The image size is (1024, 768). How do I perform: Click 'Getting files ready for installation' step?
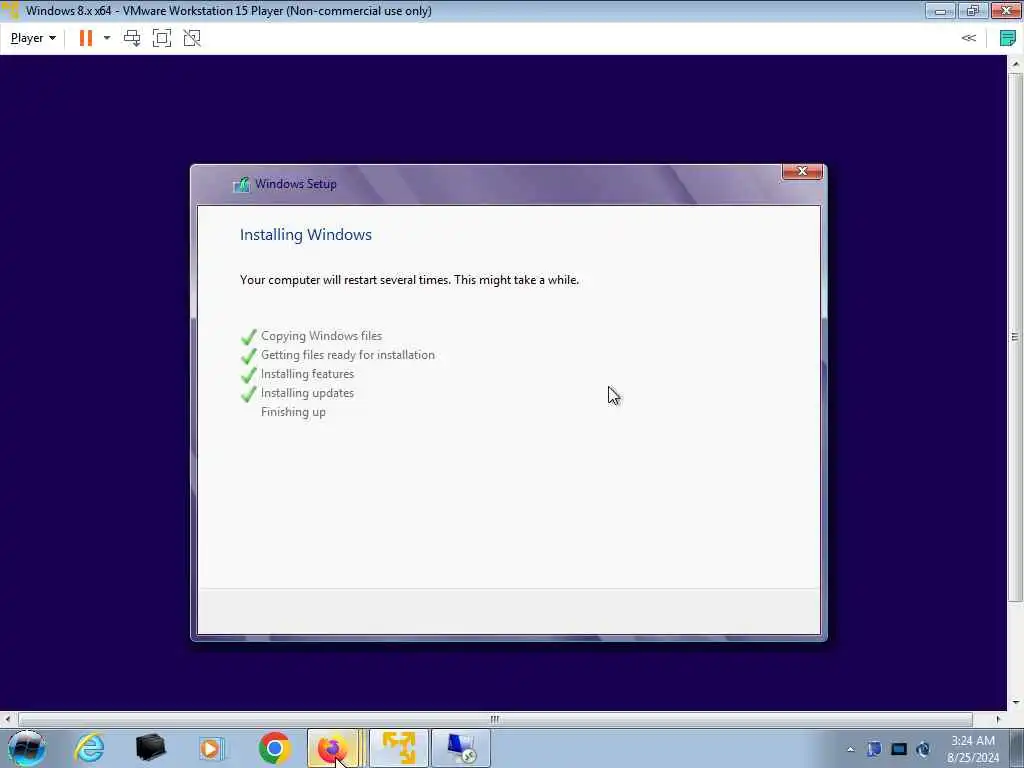[347, 355]
